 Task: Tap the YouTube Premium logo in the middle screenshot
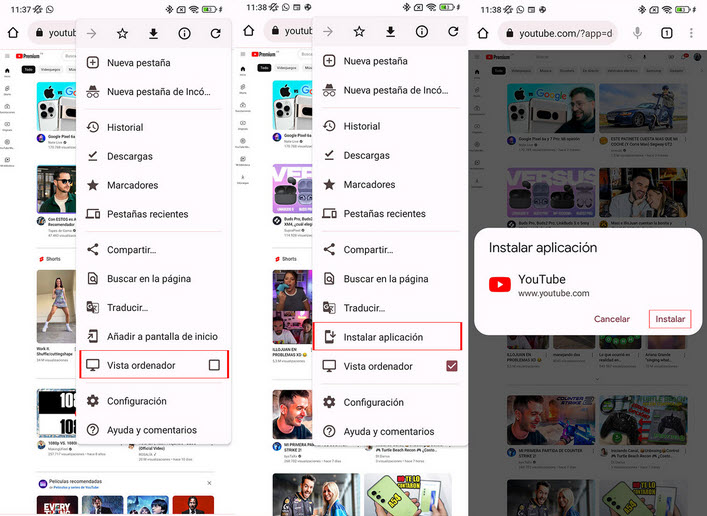coord(264,54)
